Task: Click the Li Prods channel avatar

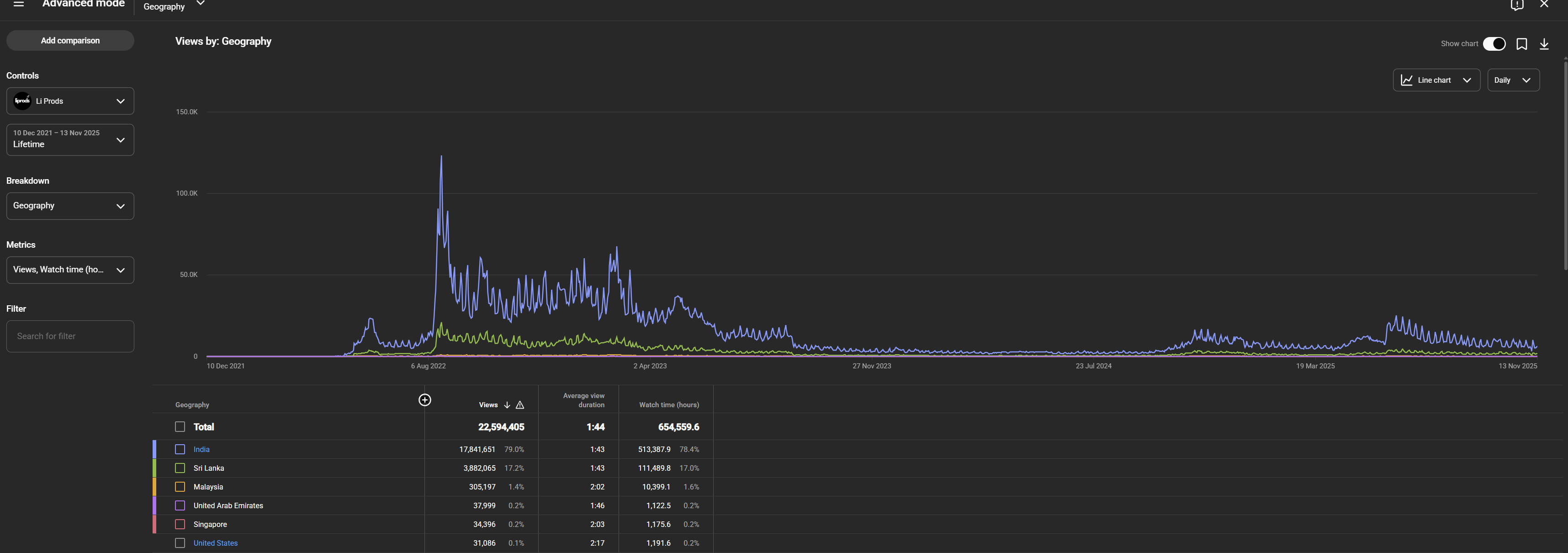Action: pos(22,101)
